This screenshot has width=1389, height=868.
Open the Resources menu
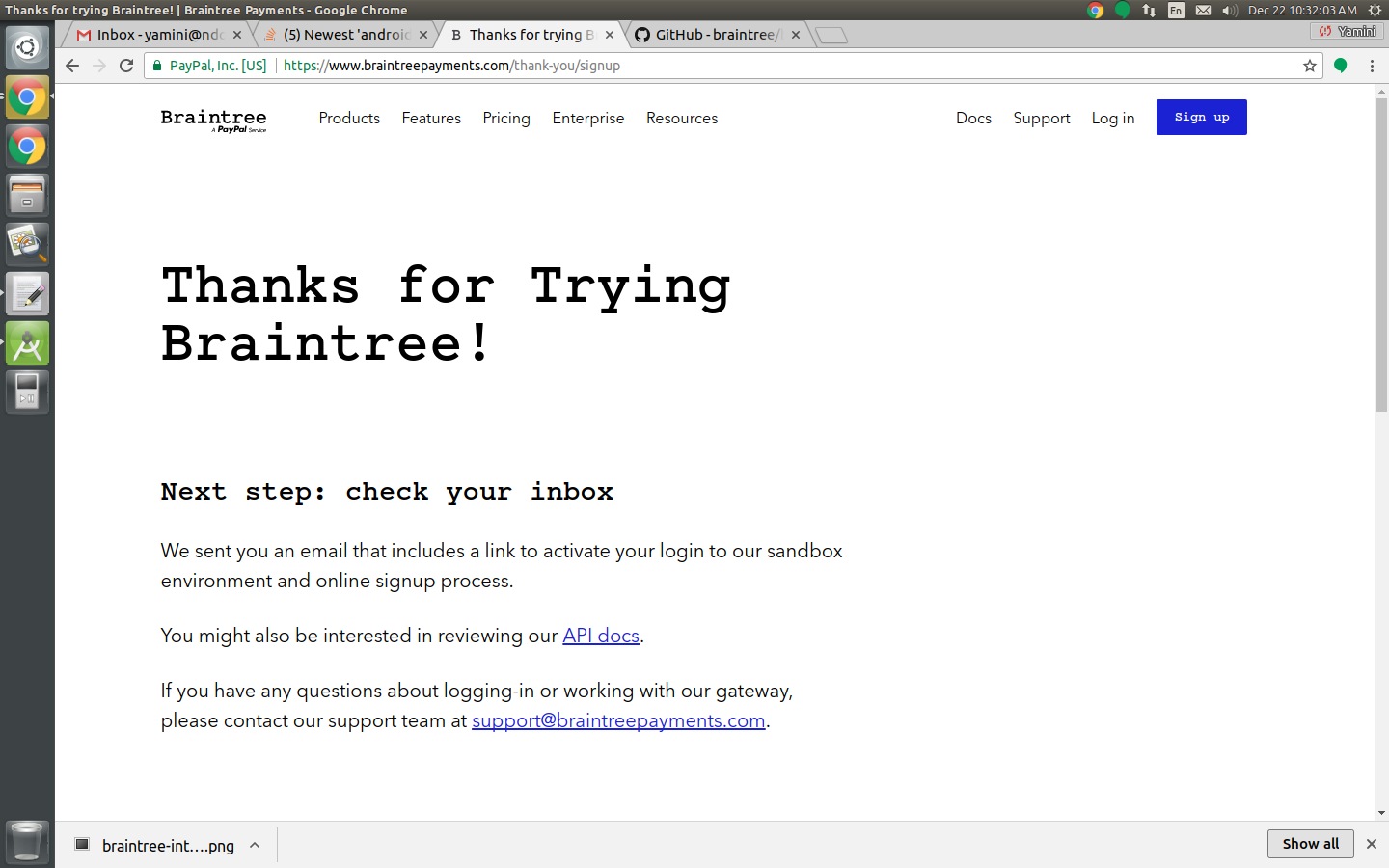682,118
